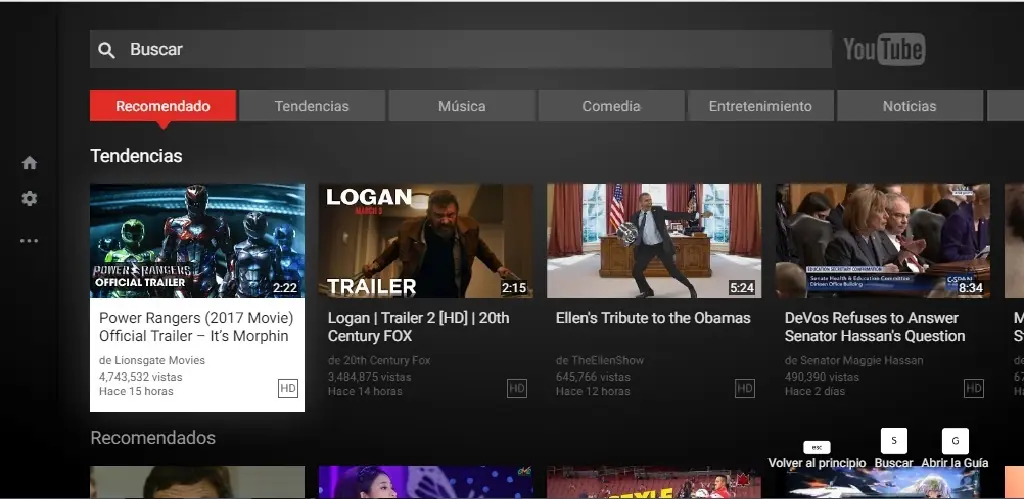
Task: Click the G key hint icon
Action: pyautogui.click(x=955, y=441)
